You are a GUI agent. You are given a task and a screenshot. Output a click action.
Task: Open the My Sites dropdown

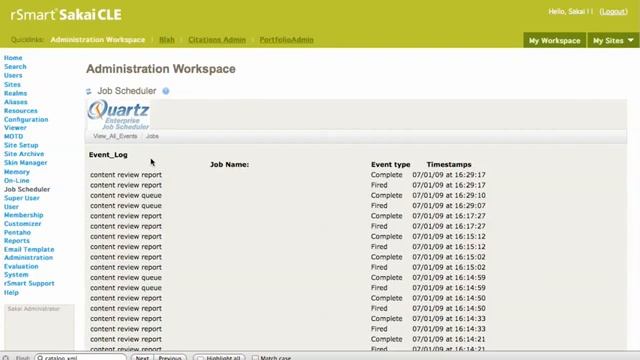pyautogui.click(x=613, y=40)
